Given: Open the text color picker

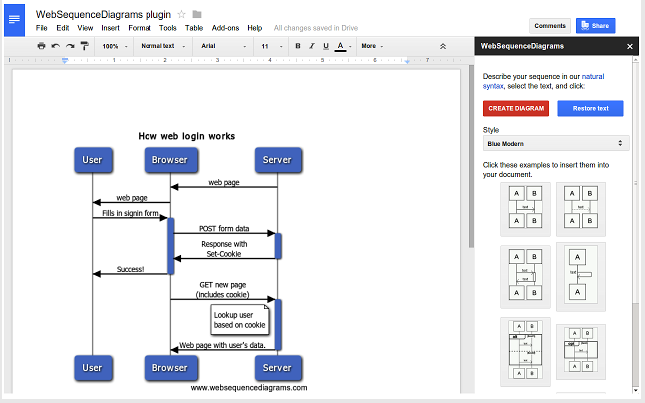Looking at the screenshot, I should [x=343, y=46].
